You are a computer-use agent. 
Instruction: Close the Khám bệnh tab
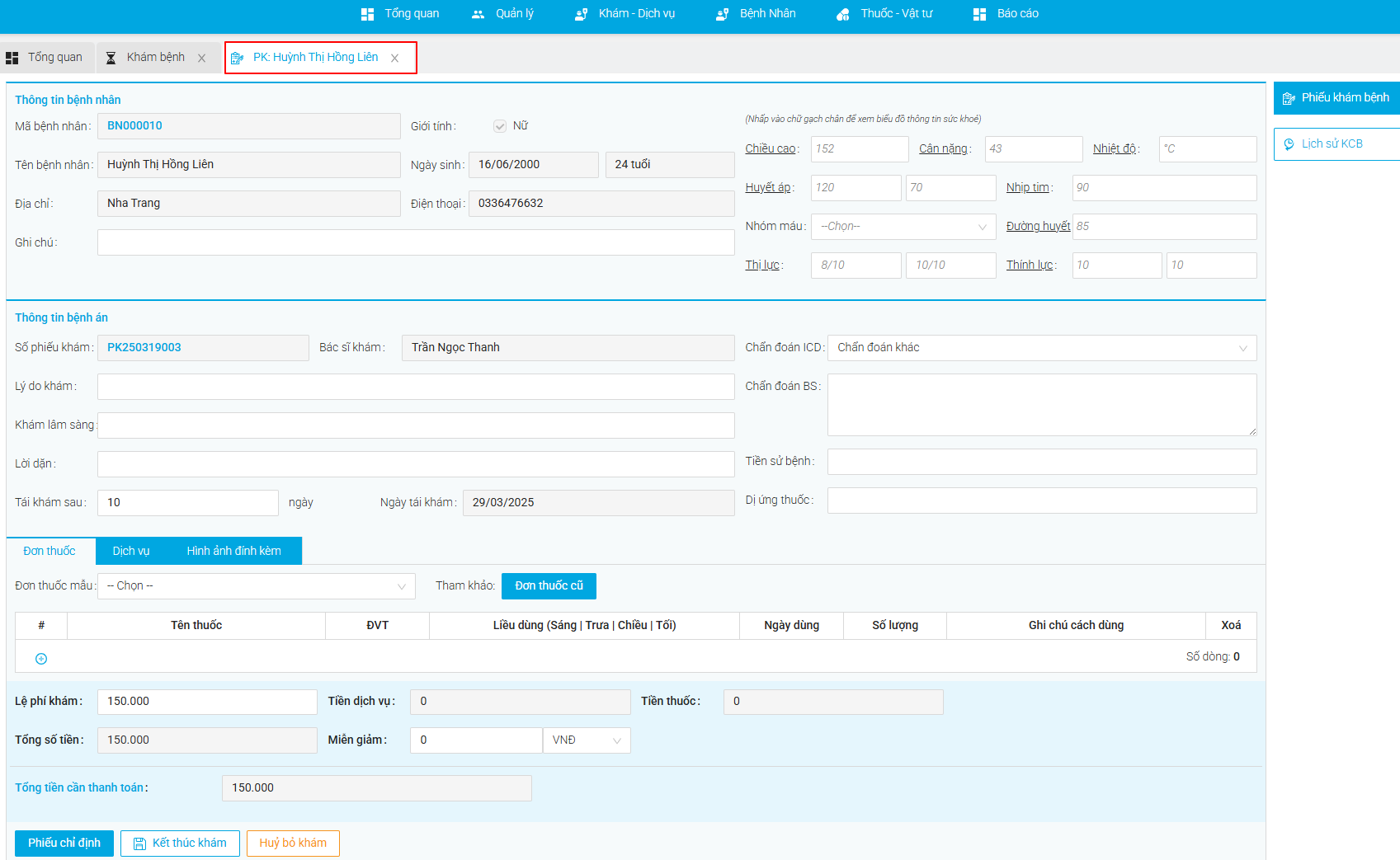[201, 58]
